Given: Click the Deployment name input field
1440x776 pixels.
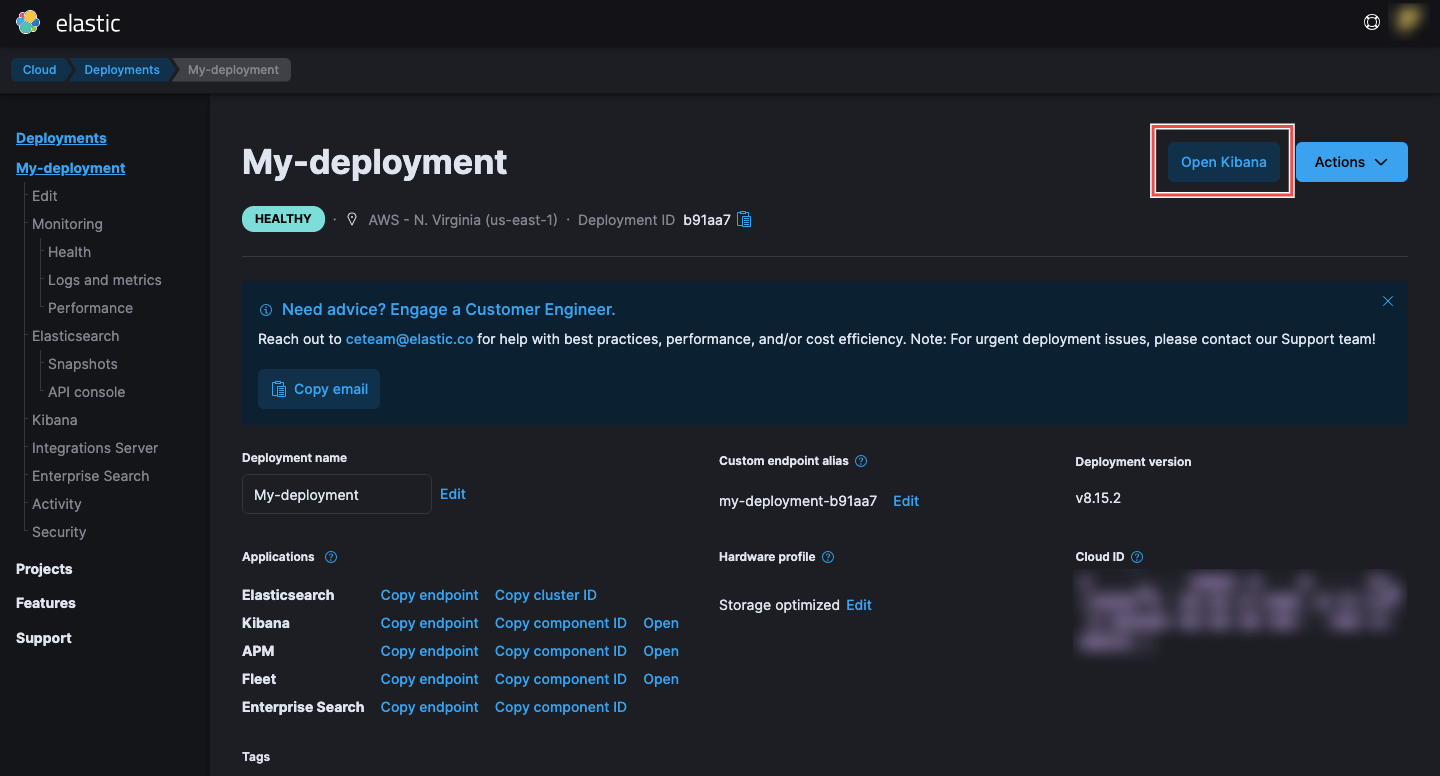Looking at the screenshot, I should [336, 494].
